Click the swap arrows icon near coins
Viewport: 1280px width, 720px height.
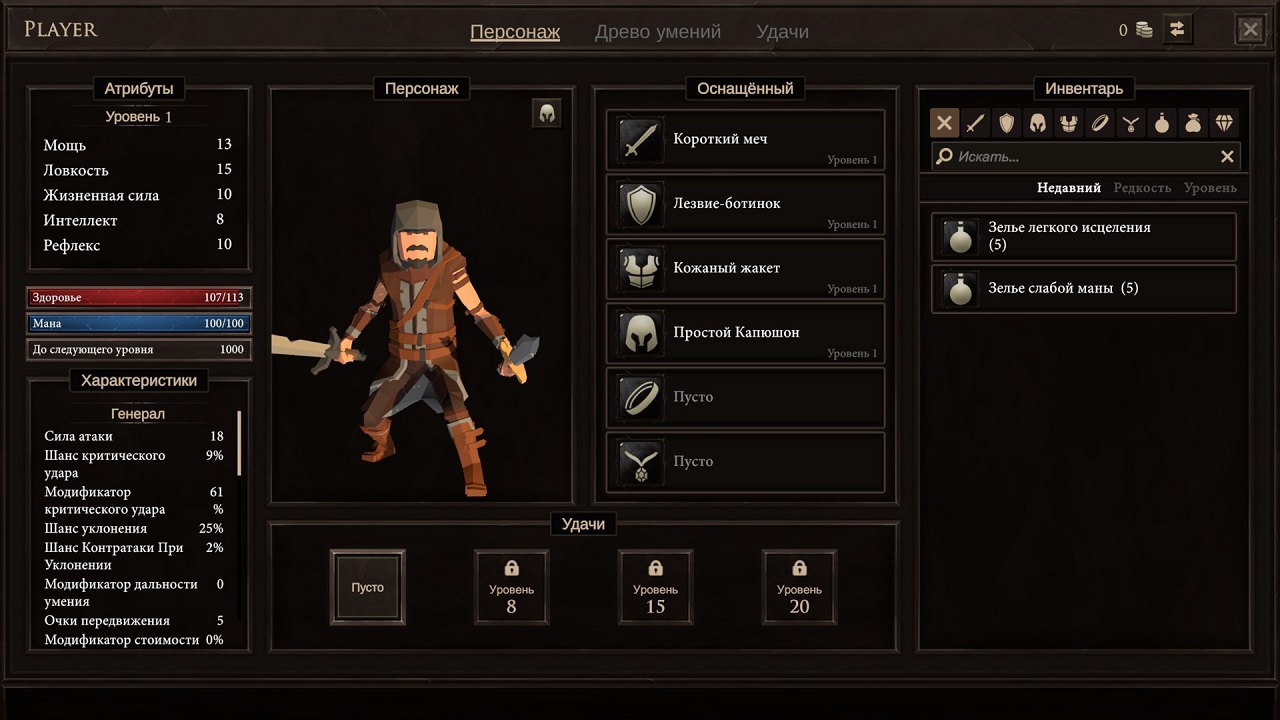click(x=1177, y=30)
